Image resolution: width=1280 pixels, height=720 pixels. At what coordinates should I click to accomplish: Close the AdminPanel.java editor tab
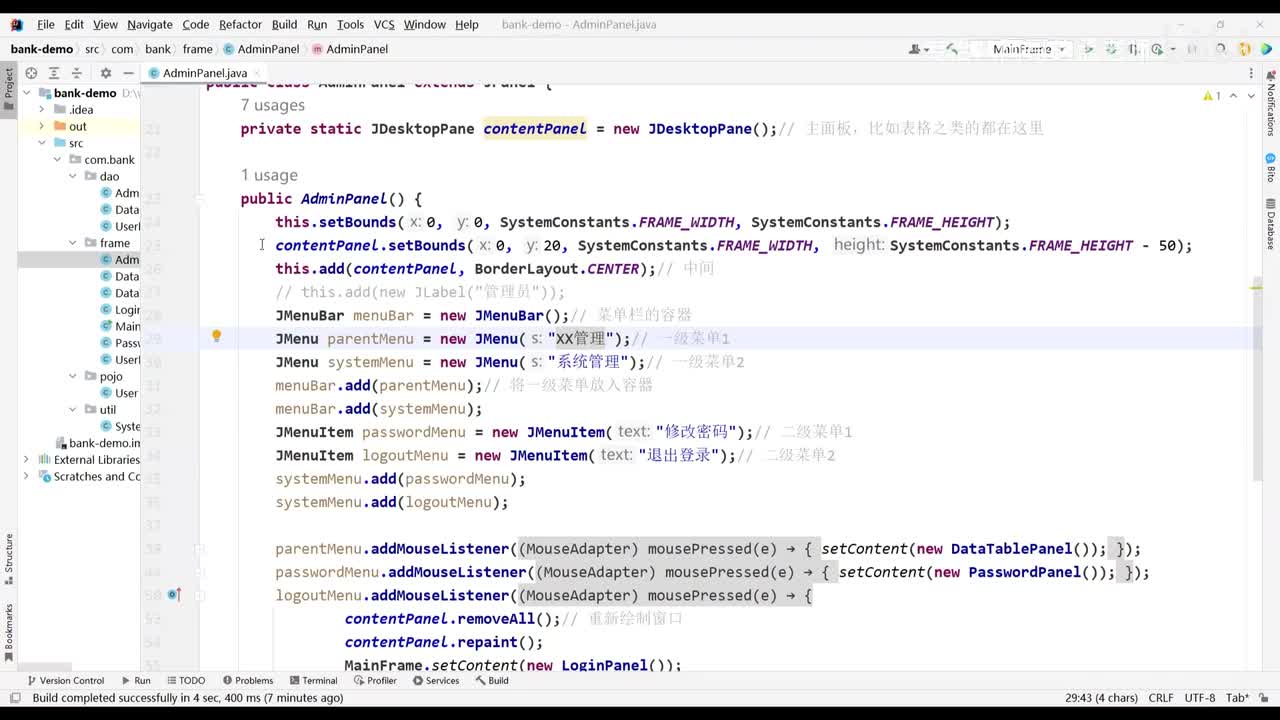click(x=257, y=73)
